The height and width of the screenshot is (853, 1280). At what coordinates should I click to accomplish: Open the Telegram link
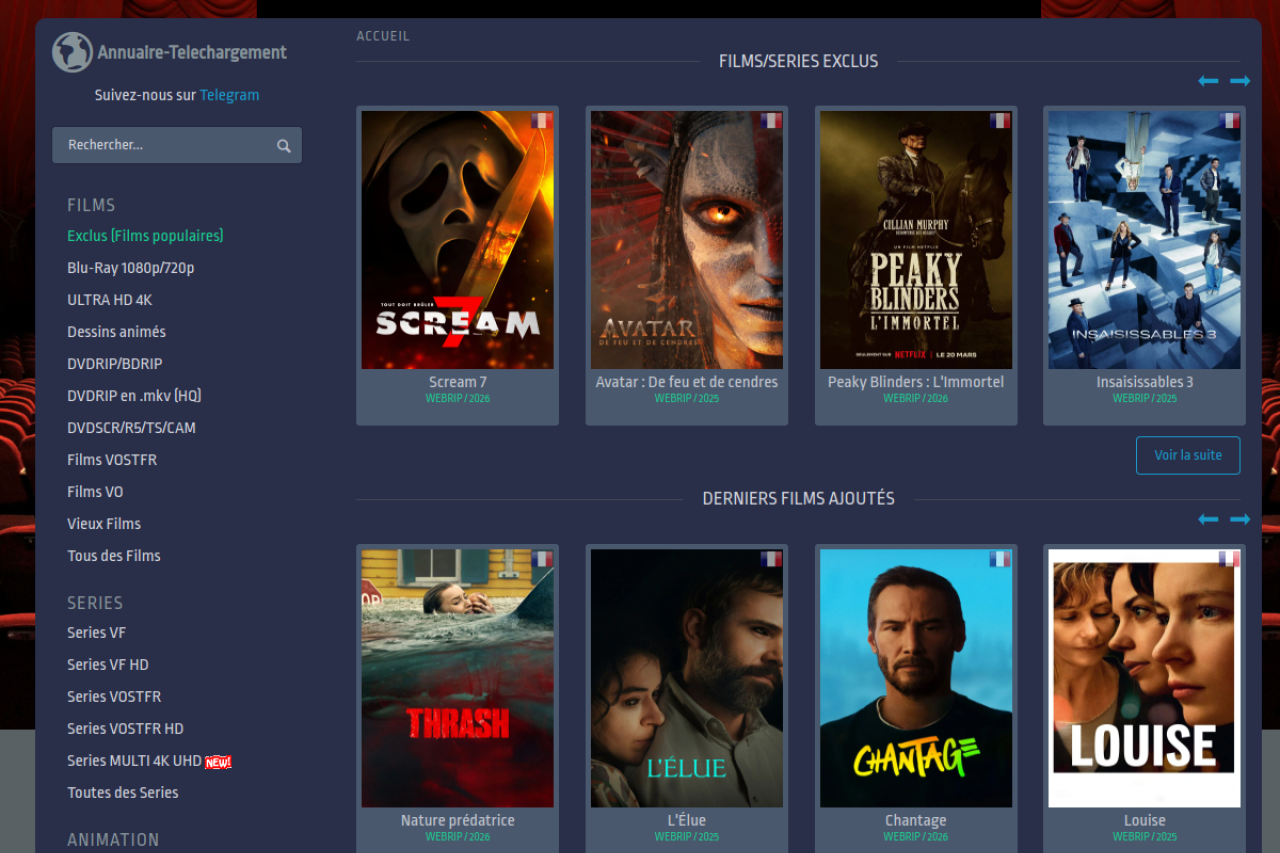(x=229, y=95)
